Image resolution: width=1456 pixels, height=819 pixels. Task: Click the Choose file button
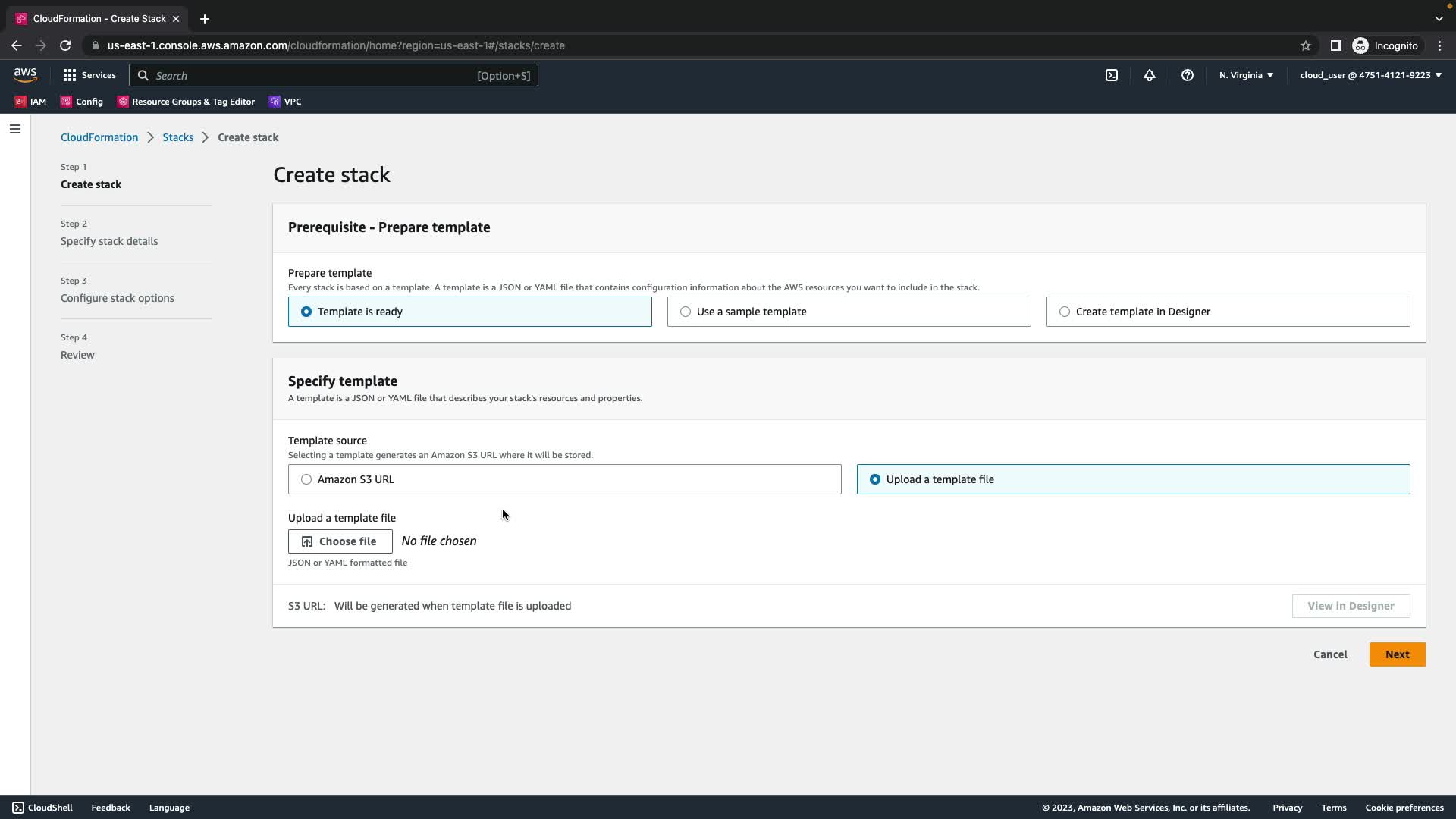[x=340, y=541]
